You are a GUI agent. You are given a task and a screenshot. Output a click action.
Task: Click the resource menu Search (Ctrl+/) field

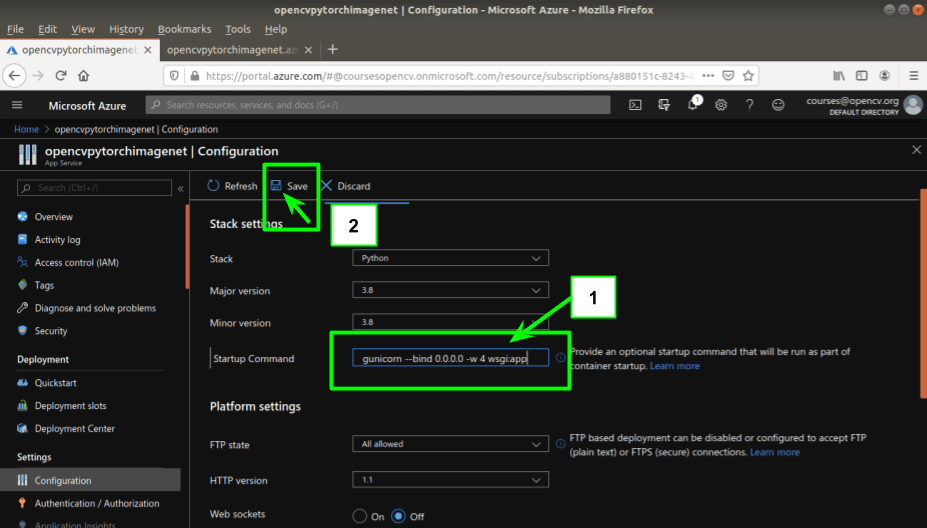[95, 188]
